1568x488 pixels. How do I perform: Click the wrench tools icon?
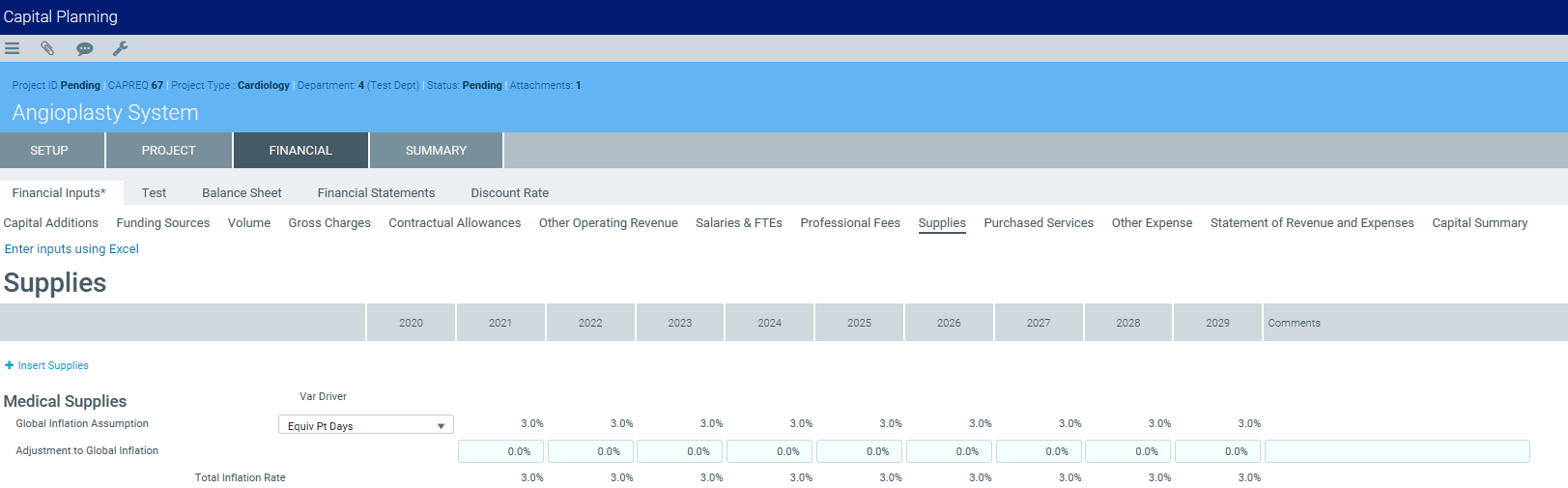pos(121,48)
